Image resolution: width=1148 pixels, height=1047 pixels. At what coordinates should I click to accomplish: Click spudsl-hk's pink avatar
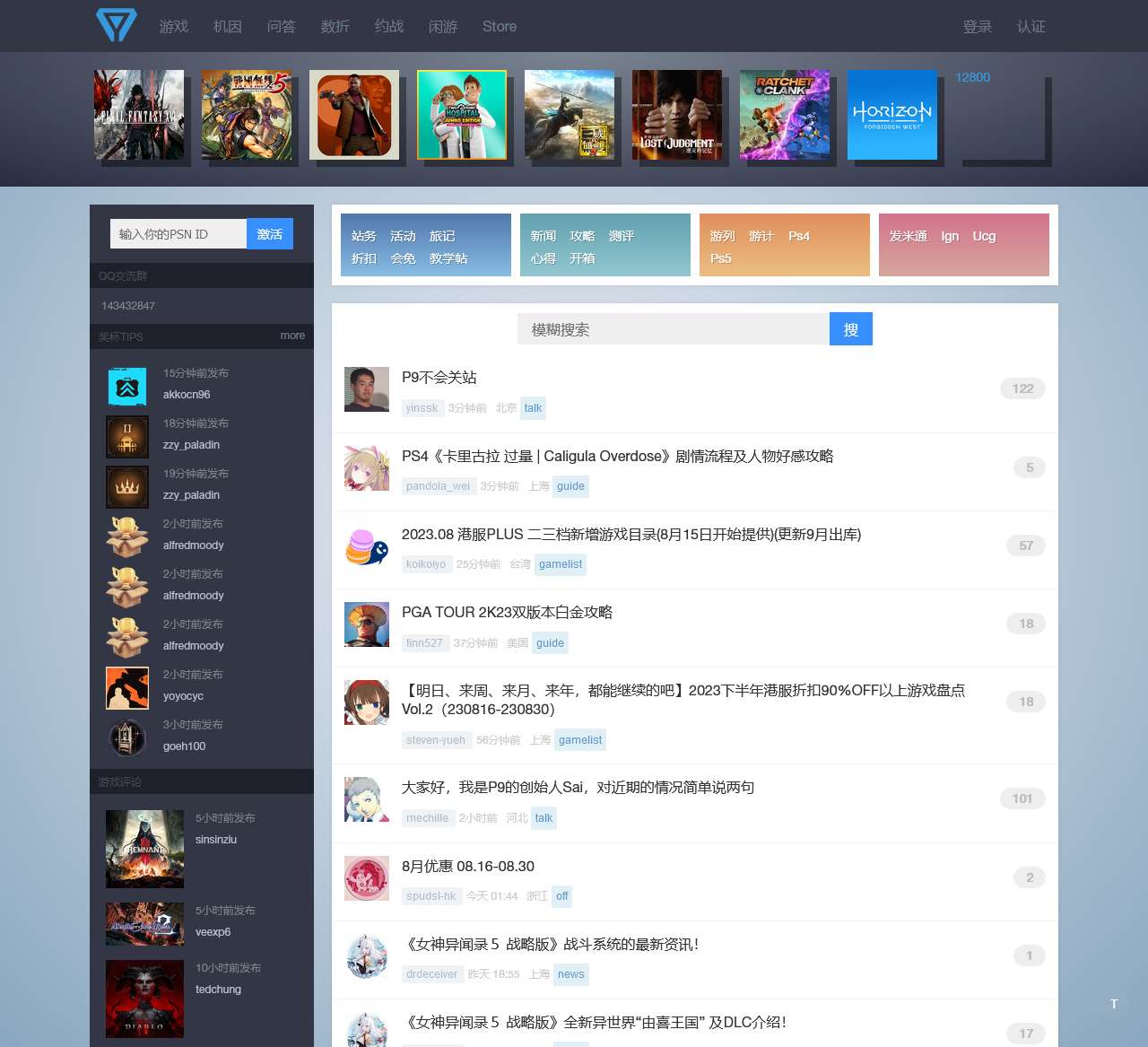tap(367, 878)
